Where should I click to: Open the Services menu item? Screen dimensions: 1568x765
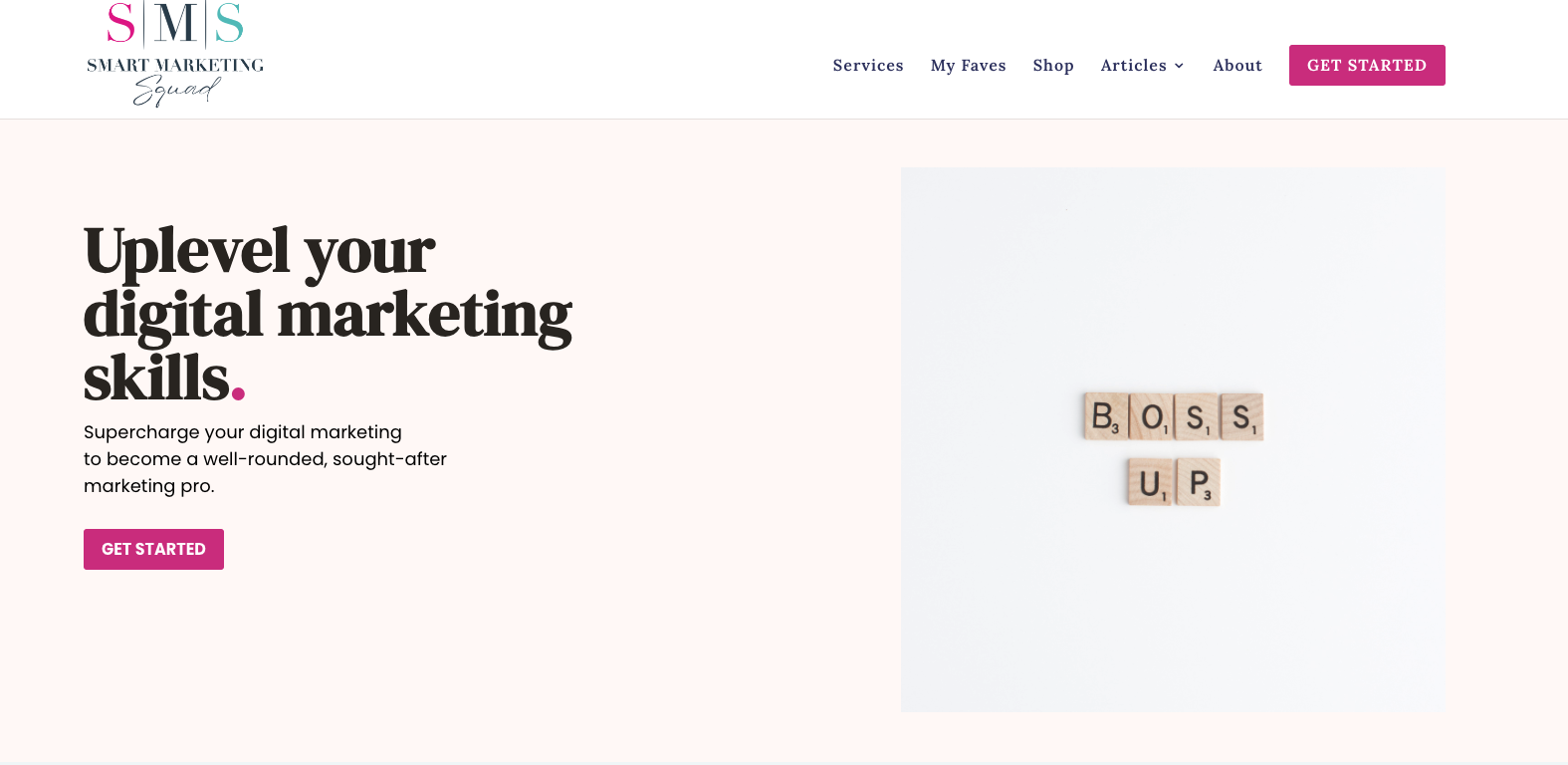868,66
